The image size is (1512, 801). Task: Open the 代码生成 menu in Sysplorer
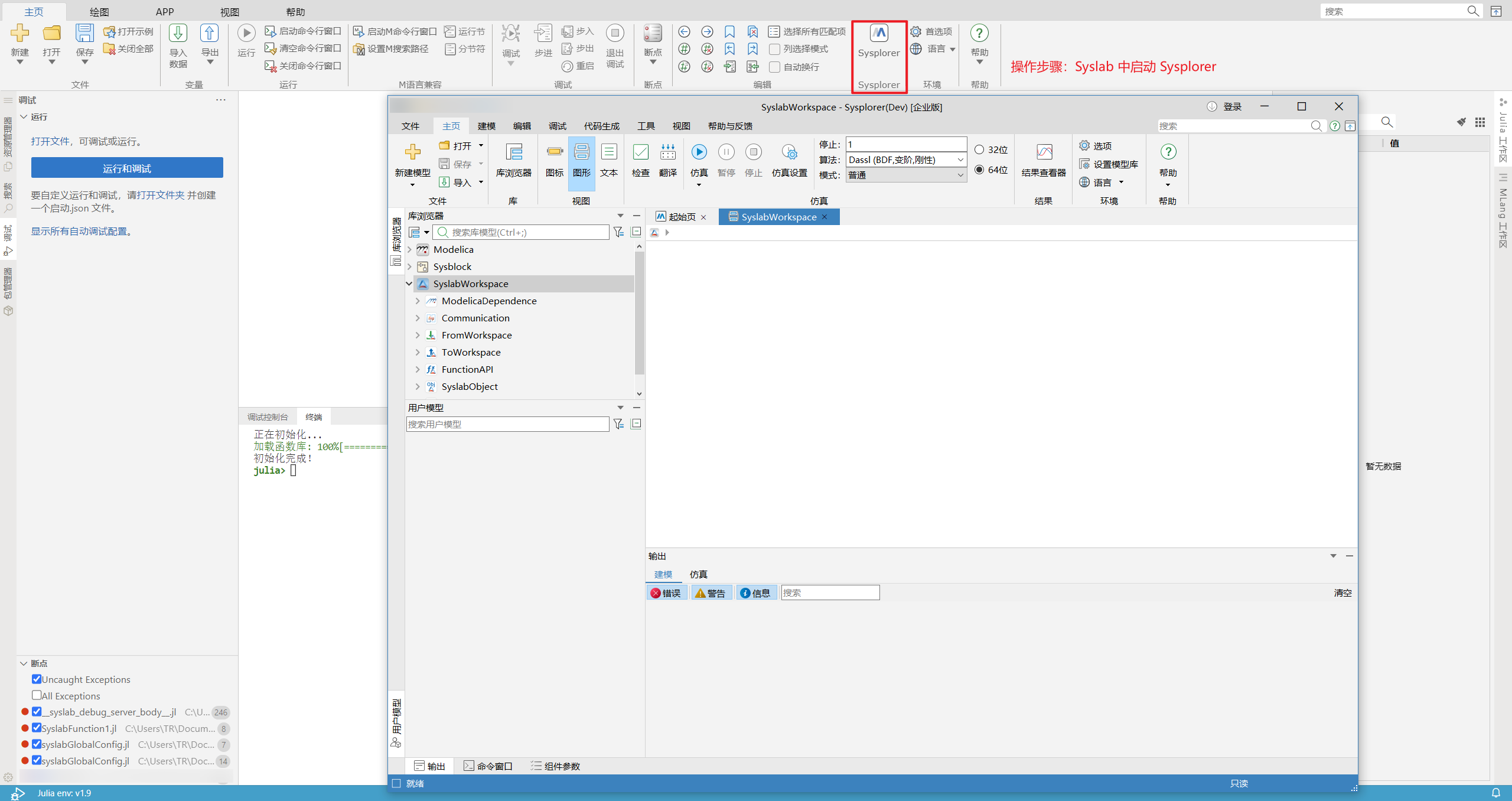pos(601,126)
